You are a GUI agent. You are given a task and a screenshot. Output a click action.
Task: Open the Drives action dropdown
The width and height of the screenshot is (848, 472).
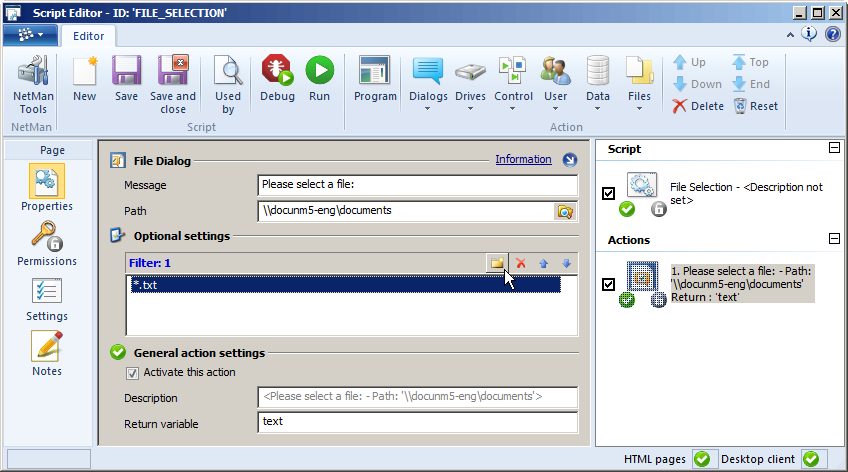470,83
